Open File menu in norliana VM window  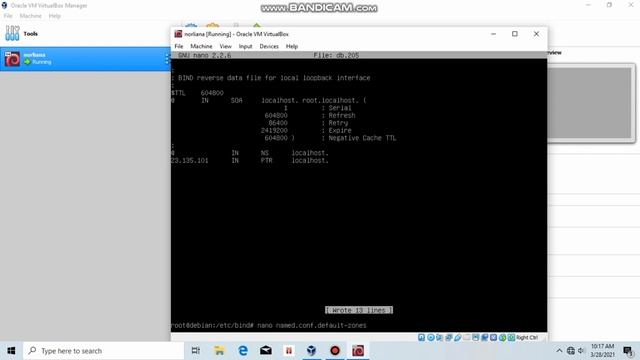tap(179, 46)
